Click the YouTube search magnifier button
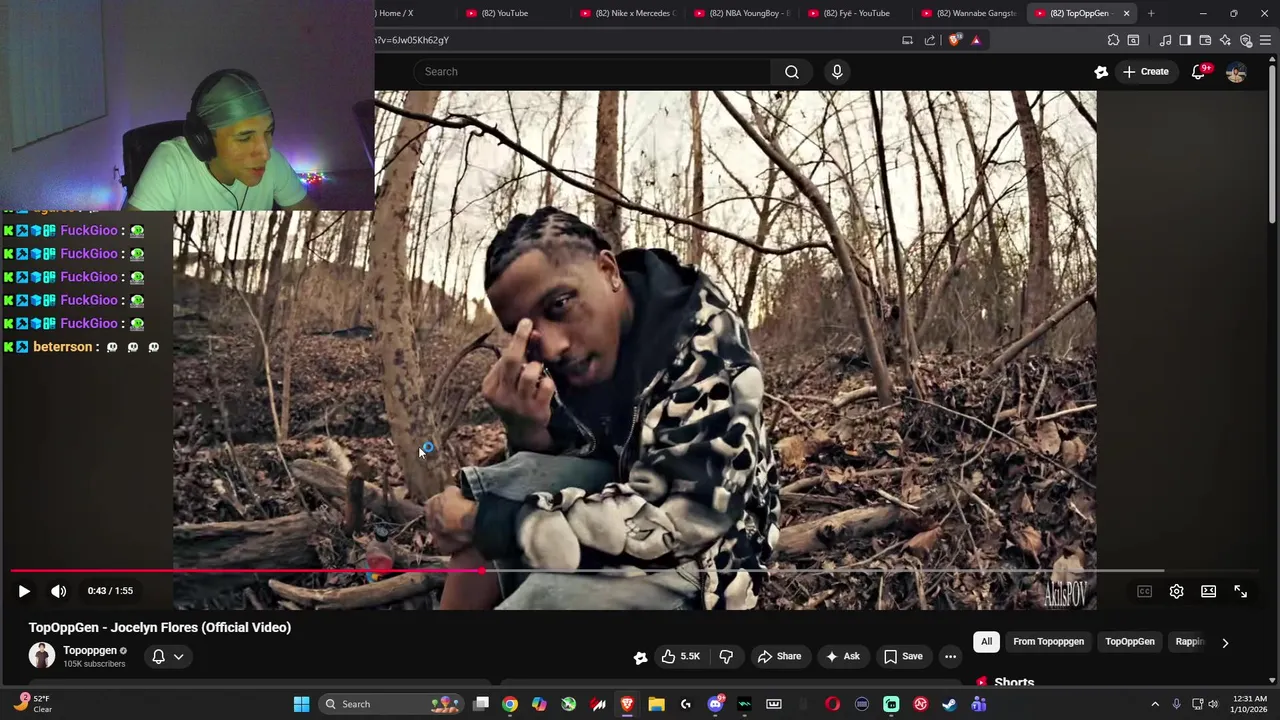 [x=792, y=72]
